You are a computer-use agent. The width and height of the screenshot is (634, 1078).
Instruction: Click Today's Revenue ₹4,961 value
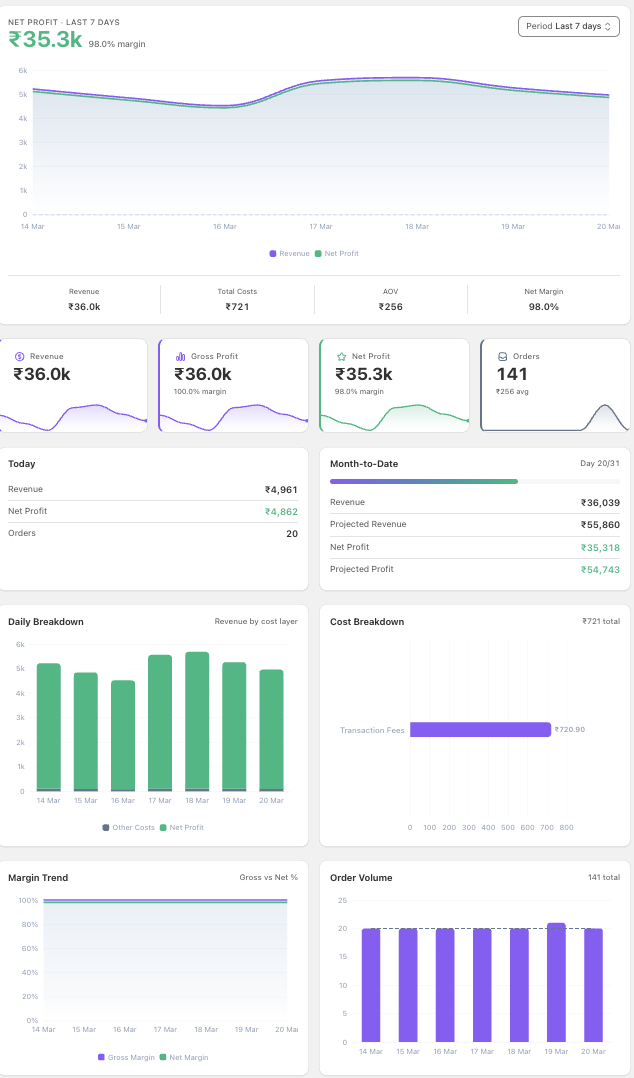[x=281, y=490]
